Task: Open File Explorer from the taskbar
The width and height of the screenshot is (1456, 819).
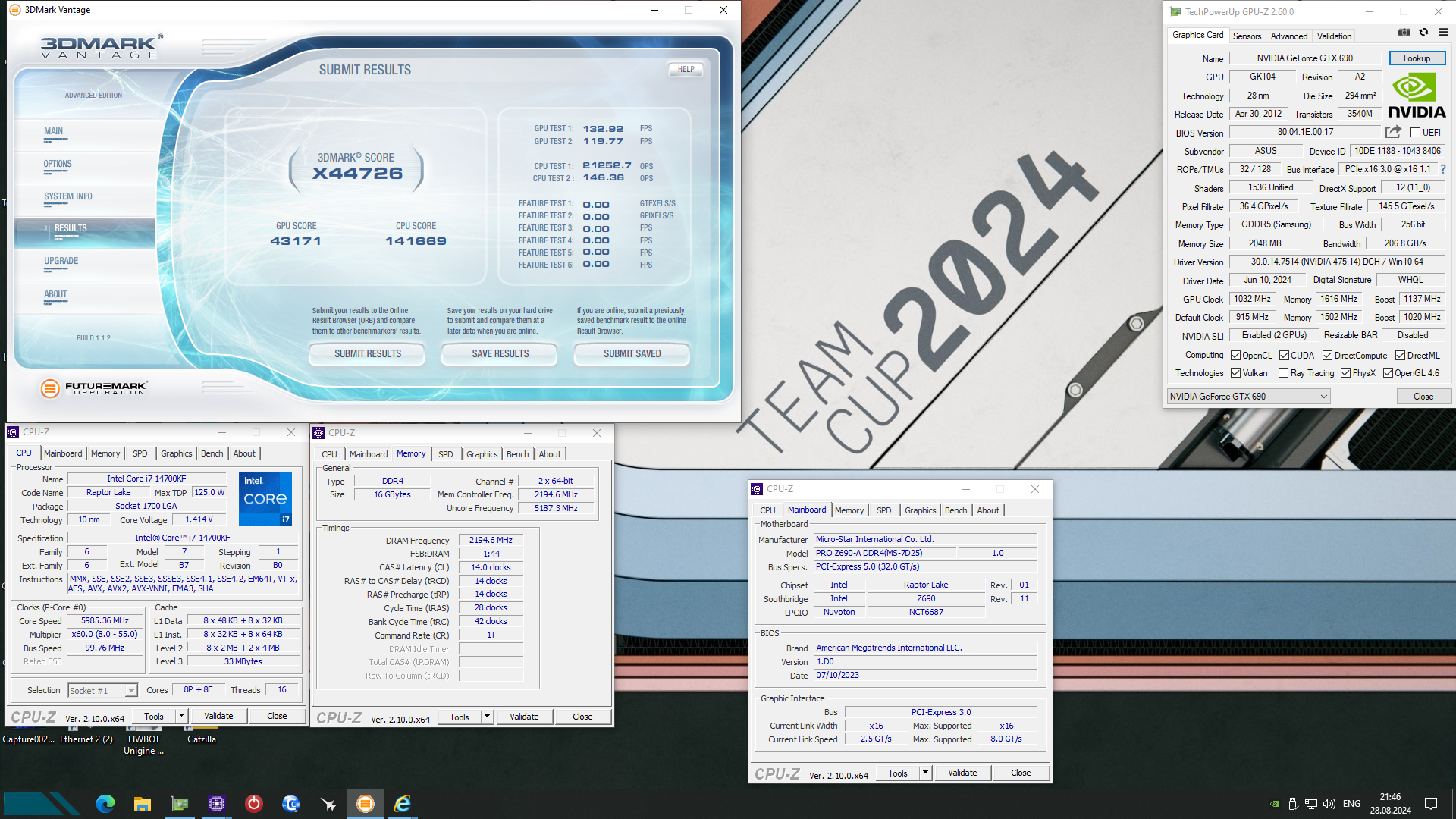Action: (x=143, y=803)
